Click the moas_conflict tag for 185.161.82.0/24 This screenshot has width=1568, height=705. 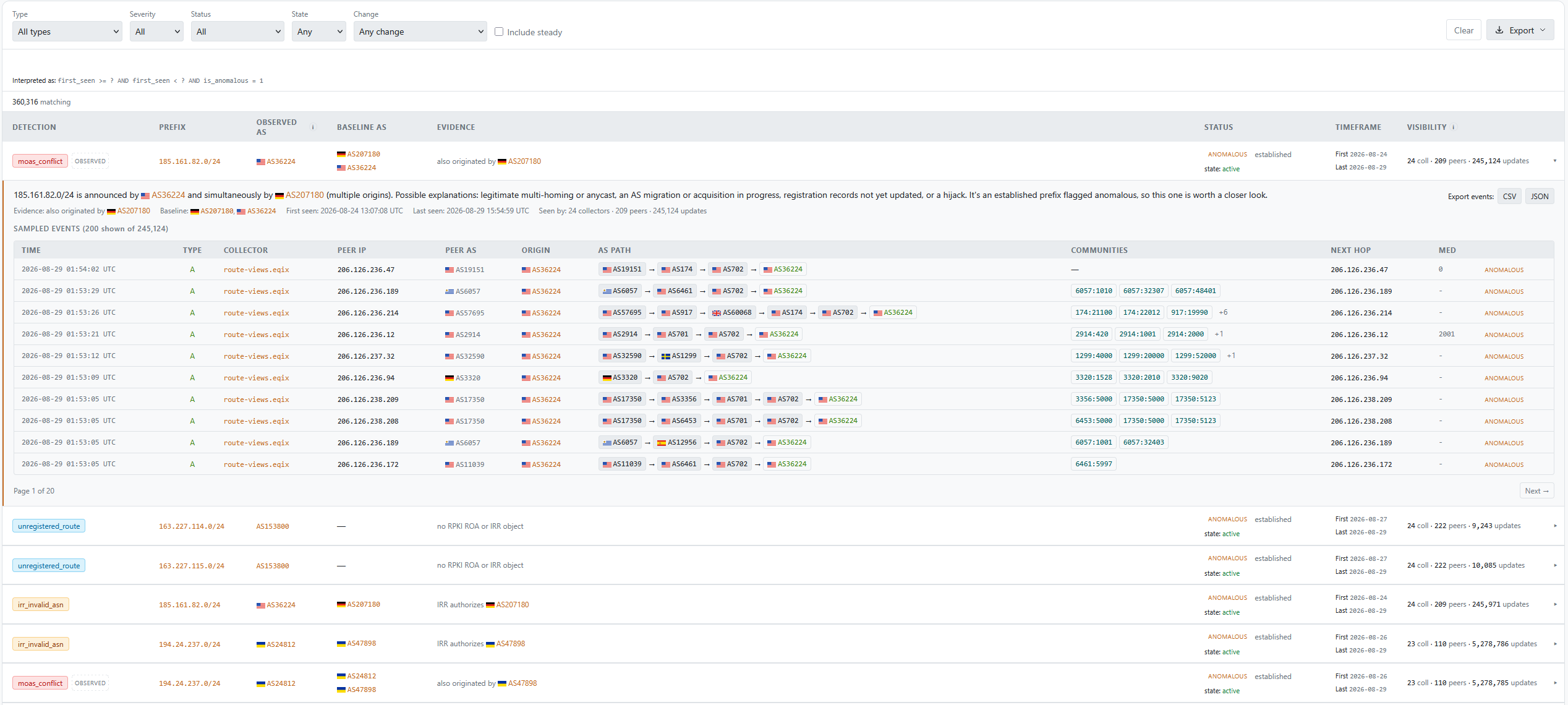40,161
